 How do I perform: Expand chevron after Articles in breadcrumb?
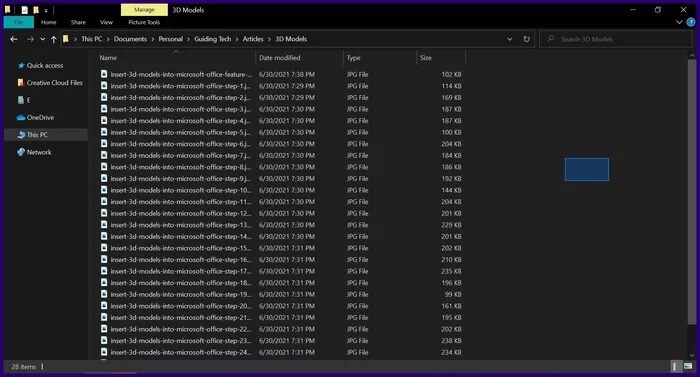[269, 39]
